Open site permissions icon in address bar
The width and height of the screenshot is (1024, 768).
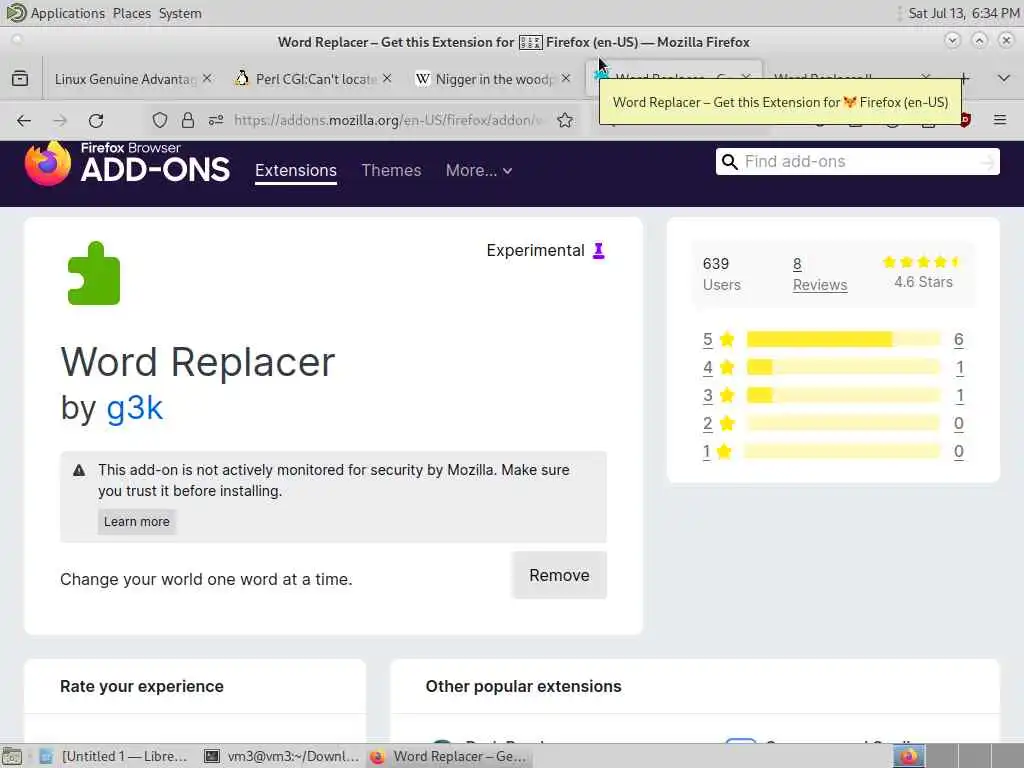tap(216, 120)
